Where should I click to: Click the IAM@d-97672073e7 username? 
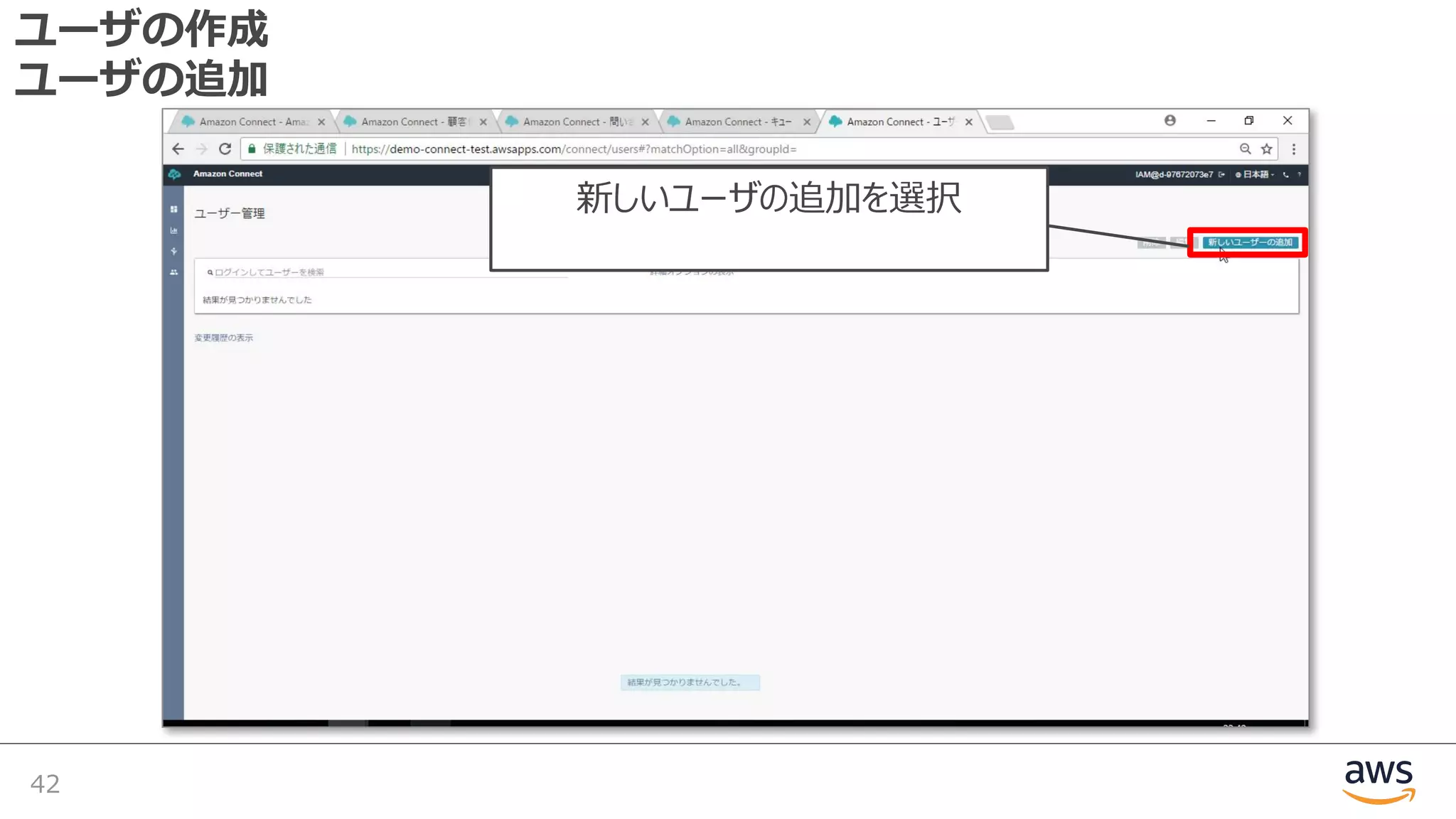click(1174, 174)
